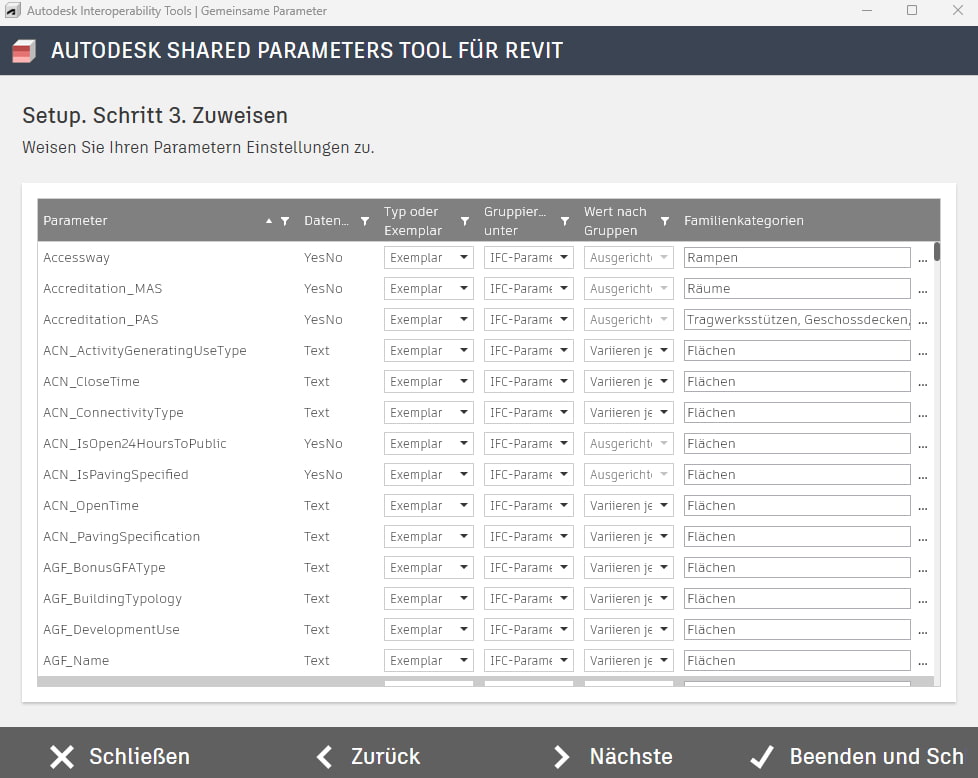Image resolution: width=978 pixels, height=778 pixels.
Task: Click the Tragwerksstützen, Geschossdecken category field
Action: point(797,320)
